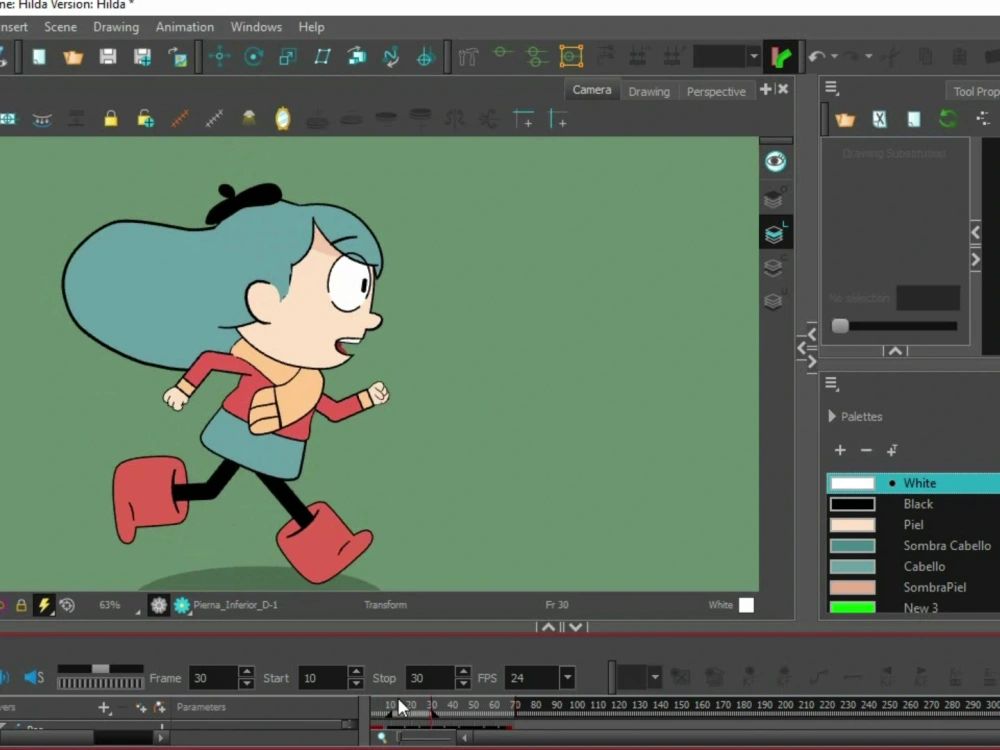This screenshot has width=1000, height=750.
Task: Click the Frame number input field
Action: coord(213,677)
